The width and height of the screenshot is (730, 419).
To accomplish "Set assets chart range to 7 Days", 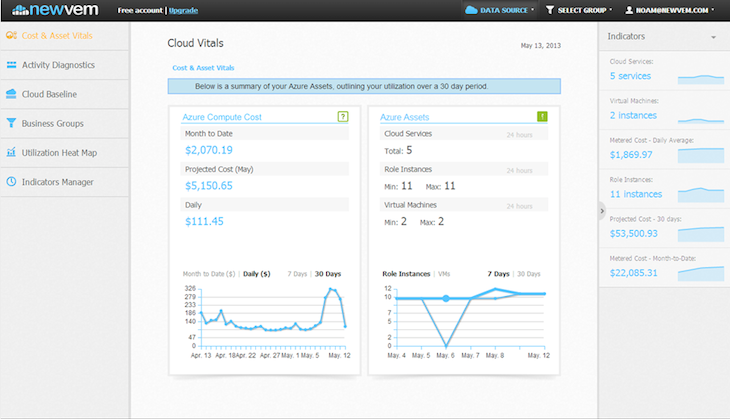I will click(x=498, y=274).
